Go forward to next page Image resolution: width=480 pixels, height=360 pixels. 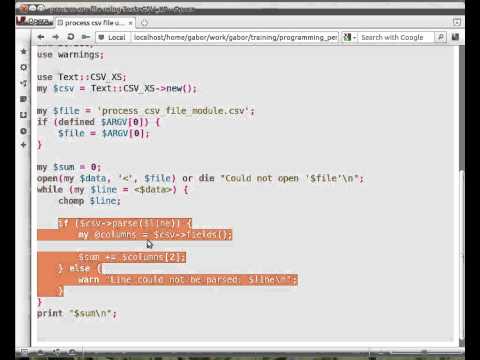point(56,37)
